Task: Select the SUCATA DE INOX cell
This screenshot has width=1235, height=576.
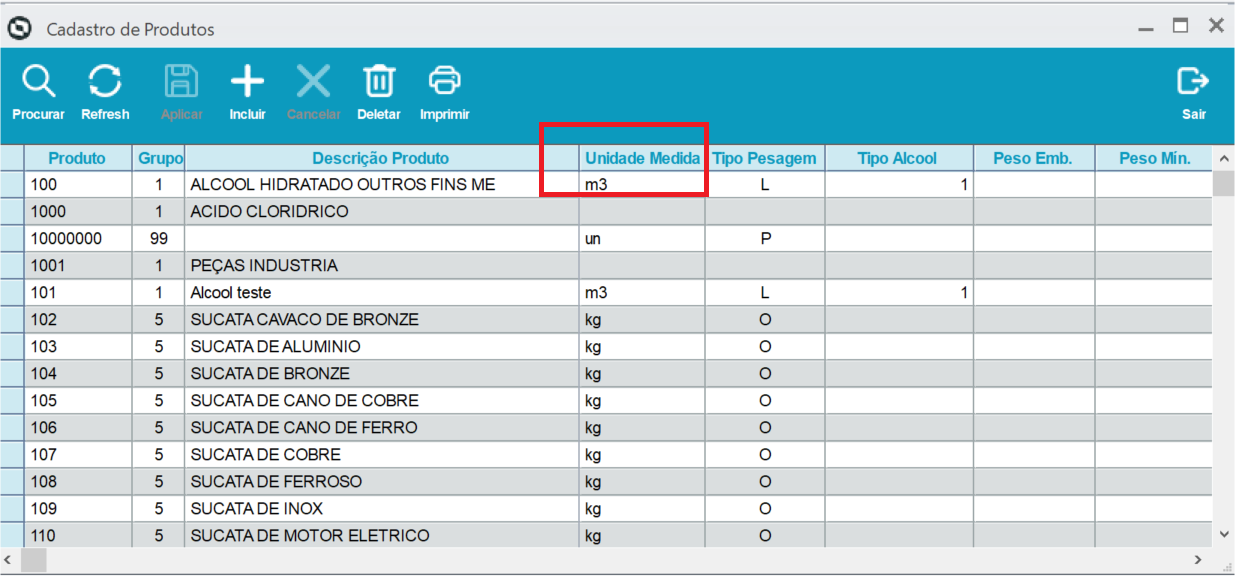Action: pyautogui.click(x=380, y=509)
